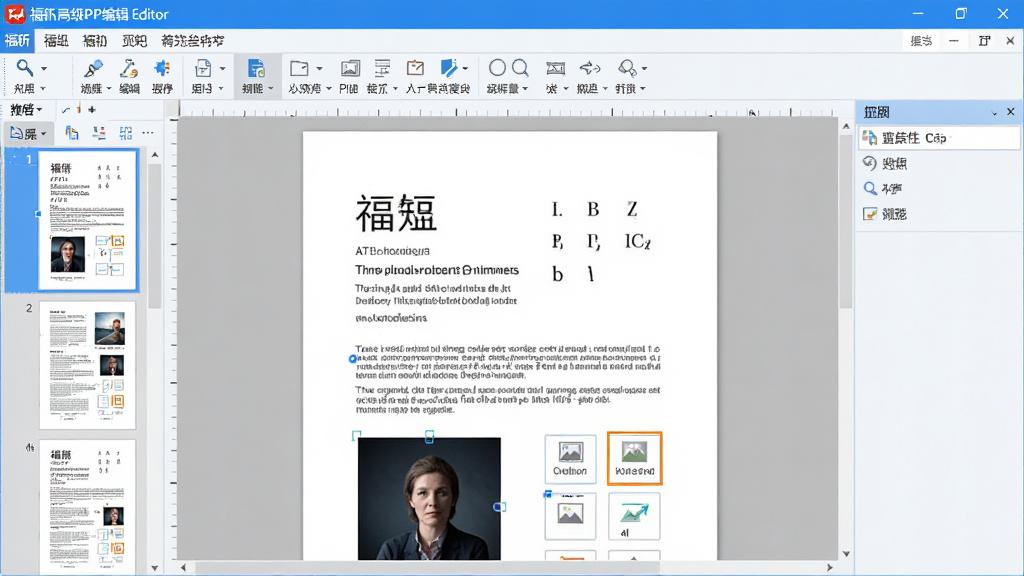Select the green chart arrow tile
This screenshot has width=1024, height=576.
click(634, 516)
